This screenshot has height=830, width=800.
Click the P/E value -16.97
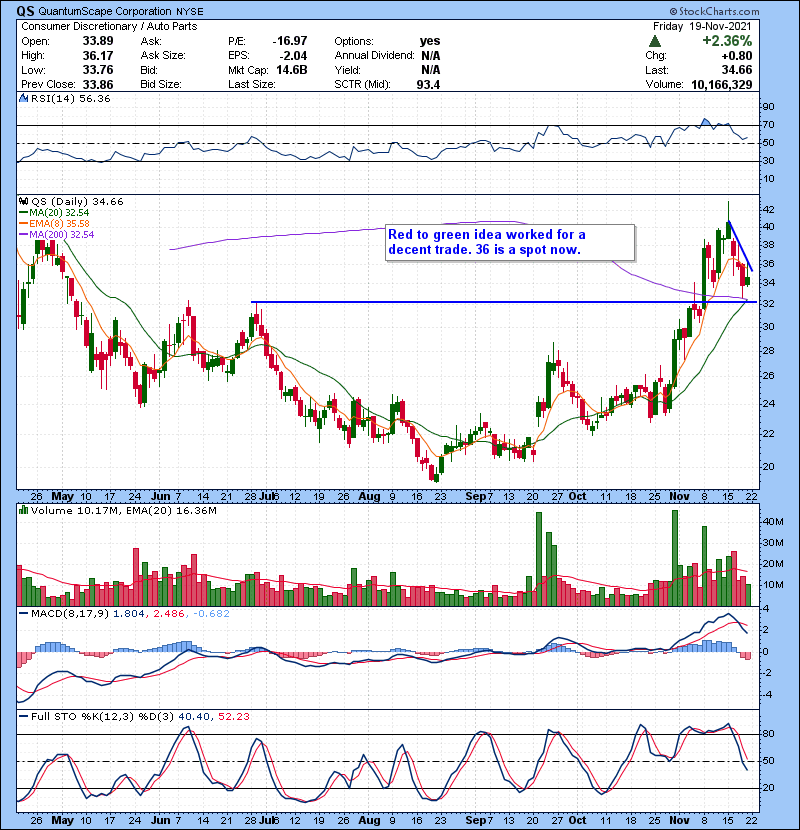[290, 41]
